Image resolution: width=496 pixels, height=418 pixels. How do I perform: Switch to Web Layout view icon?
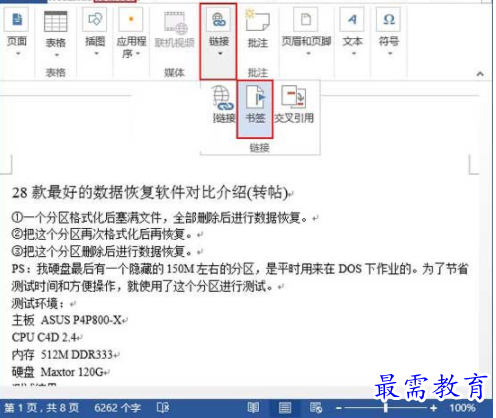[316, 407]
